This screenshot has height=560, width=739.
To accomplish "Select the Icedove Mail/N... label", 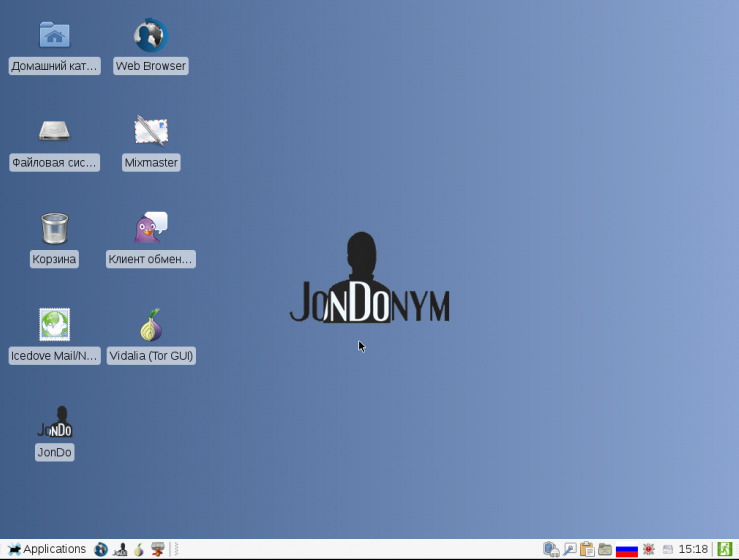I will [55, 356].
